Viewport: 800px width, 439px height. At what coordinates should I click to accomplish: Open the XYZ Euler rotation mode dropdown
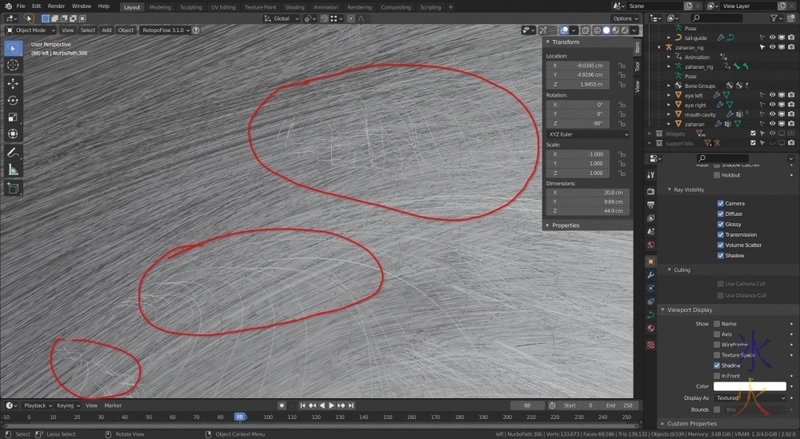point(588,133)
